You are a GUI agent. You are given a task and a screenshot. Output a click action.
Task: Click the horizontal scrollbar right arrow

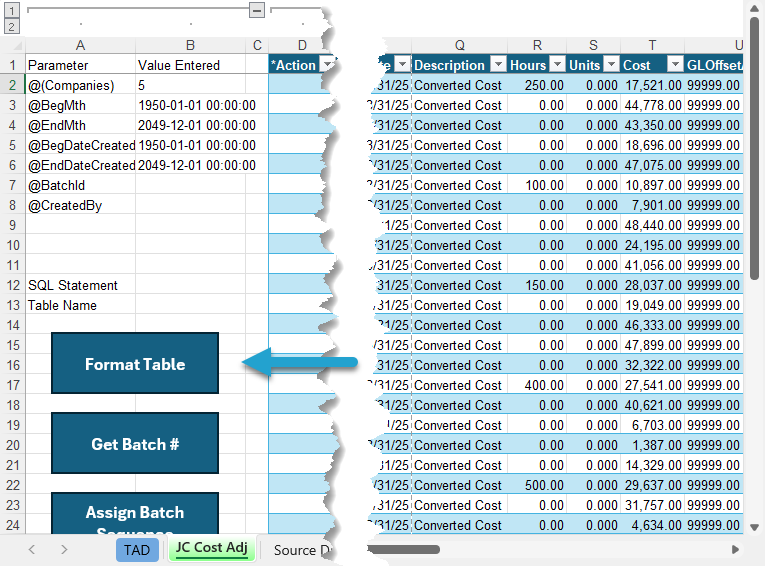tap(735, 550)
